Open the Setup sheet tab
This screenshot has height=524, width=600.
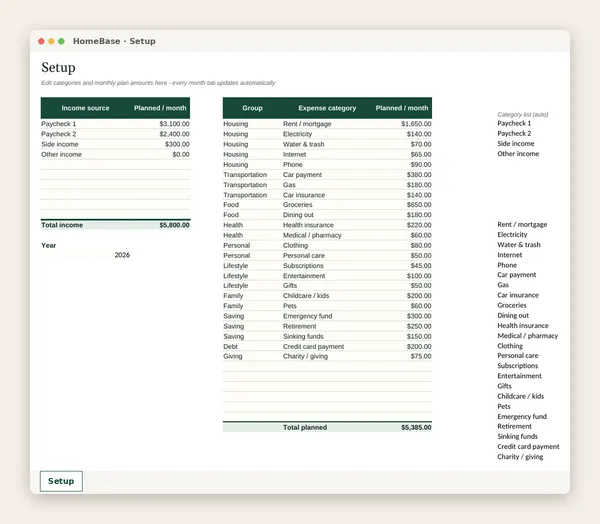pyautogui.click(x=61, y=481)
